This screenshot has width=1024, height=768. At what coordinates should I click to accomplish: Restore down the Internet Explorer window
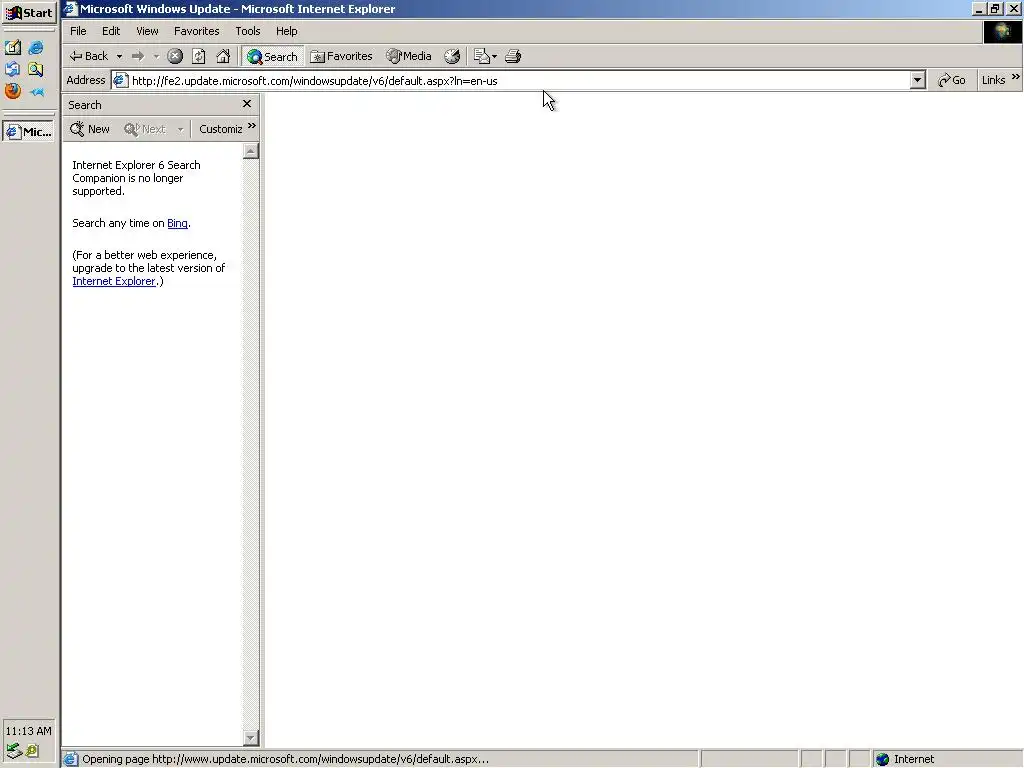[x=995, y=9]
